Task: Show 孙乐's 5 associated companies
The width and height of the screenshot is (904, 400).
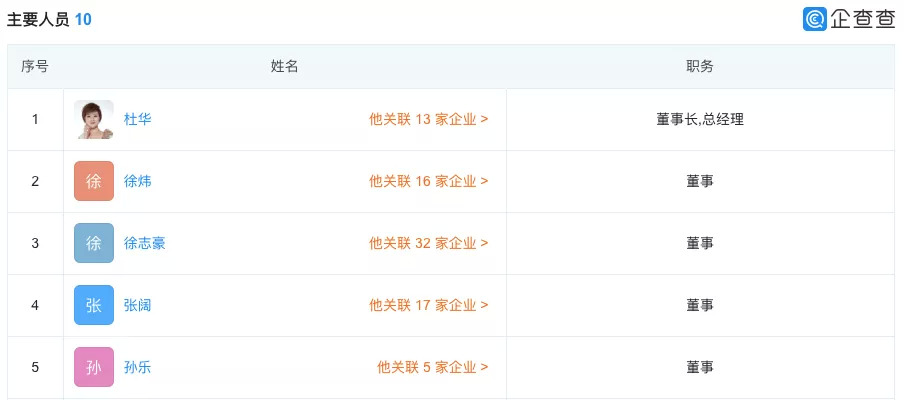Action: point(432,368)
